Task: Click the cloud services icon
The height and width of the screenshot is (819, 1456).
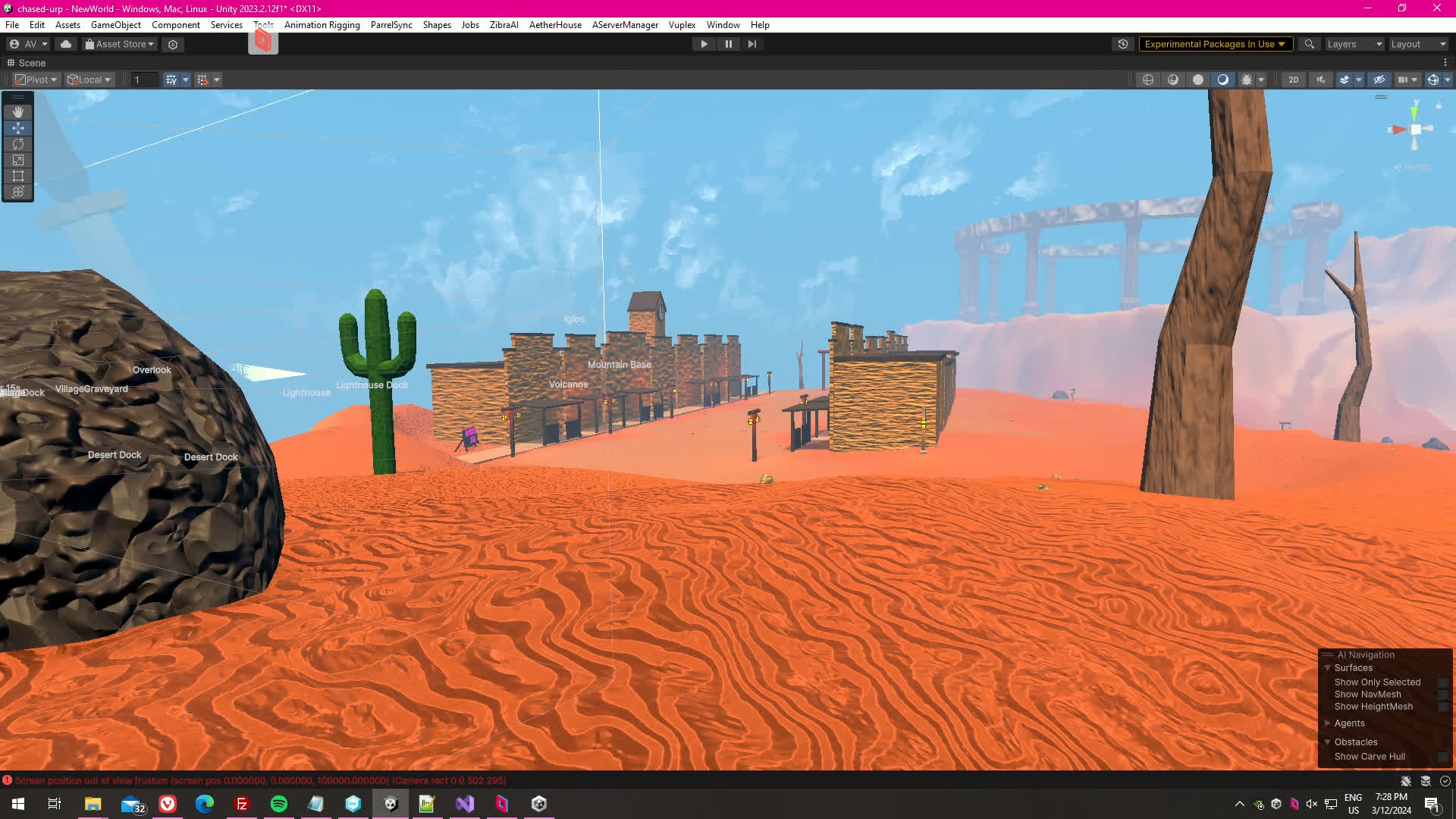Action: 66,44
